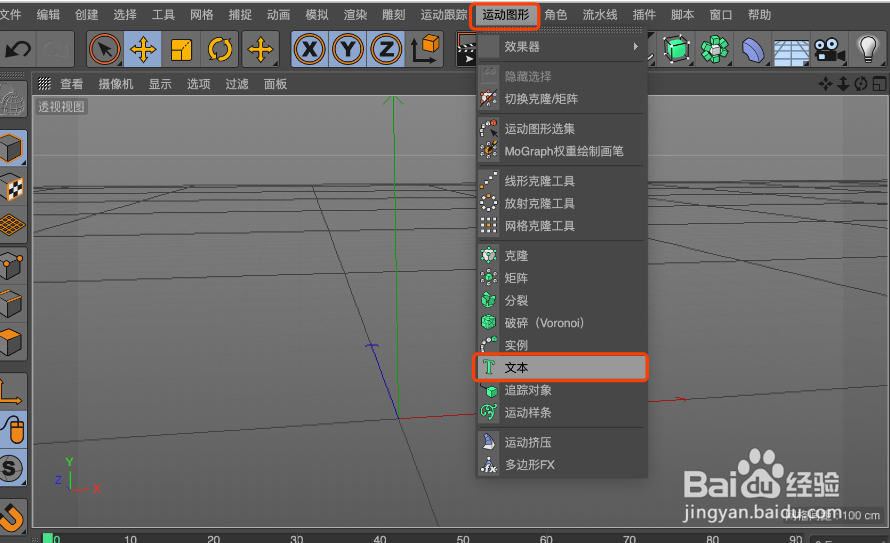This screenshot has width=890, height=543.
Task: Click the green MoGraph cloner array icon
Action: tap(715, 49)
